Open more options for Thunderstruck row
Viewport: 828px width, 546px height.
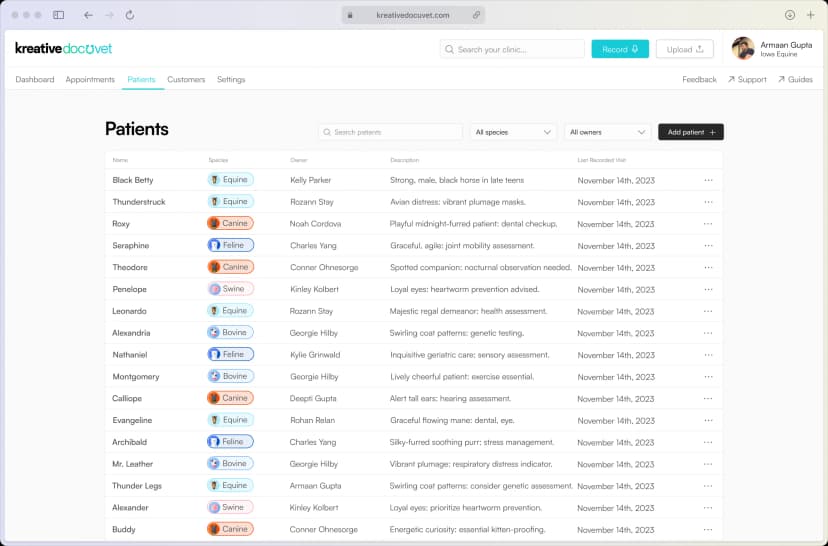coord(708,202)
